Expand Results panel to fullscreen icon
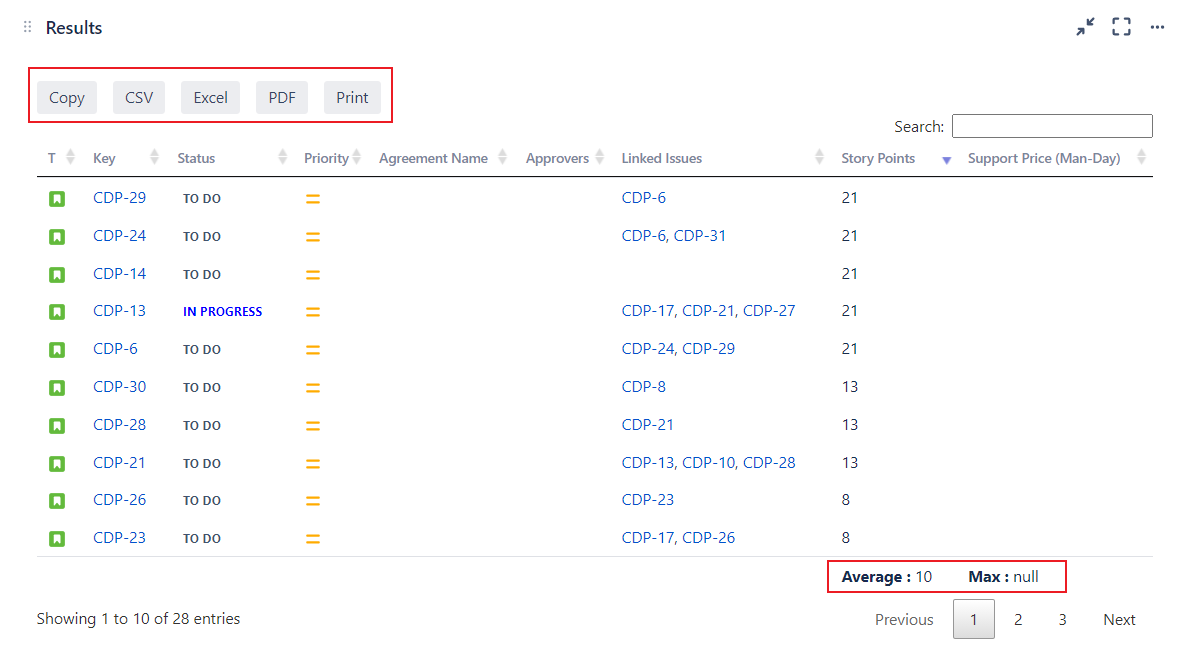The height and width of the screenshot is (669, 1182). coord(1122,27)
